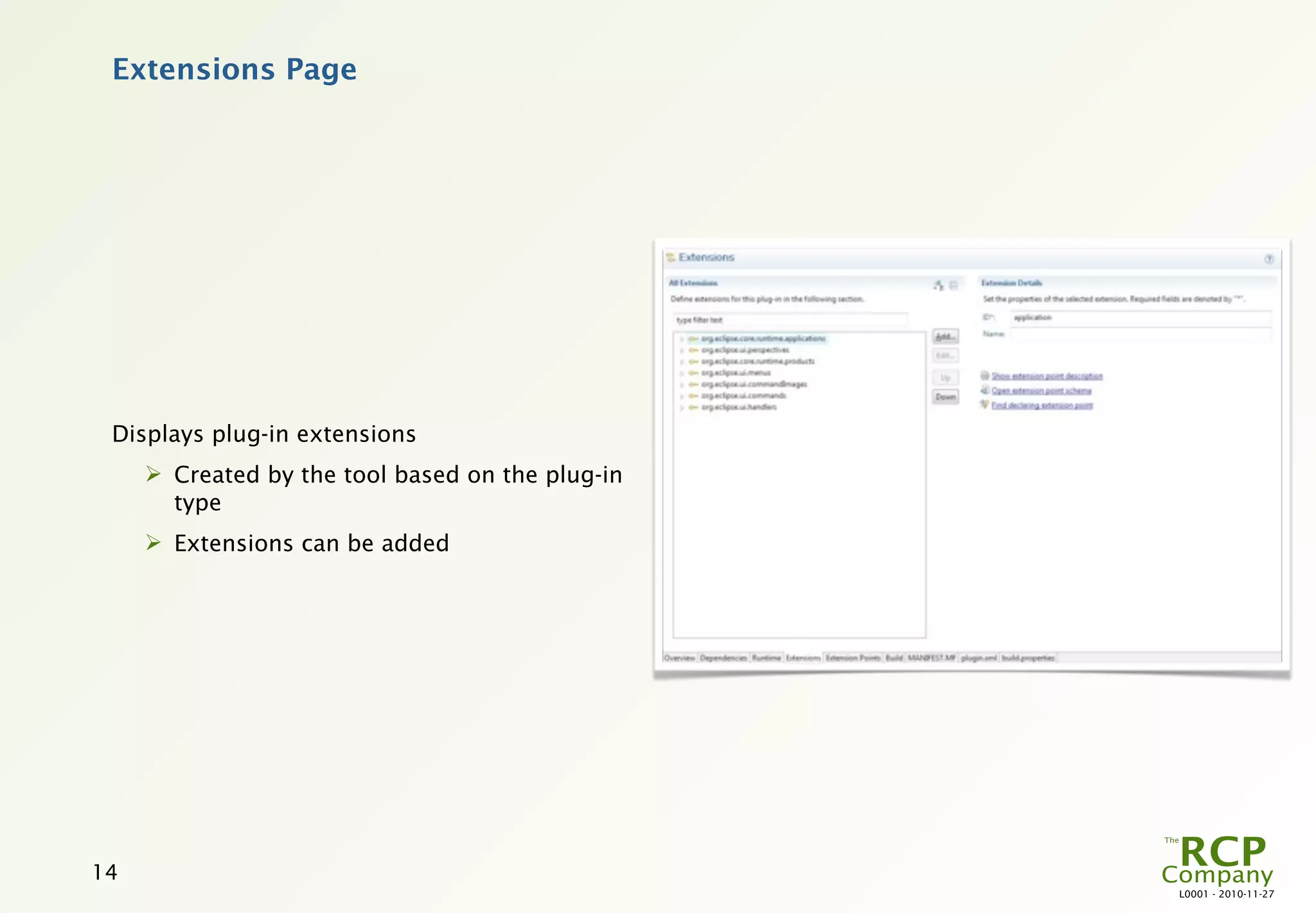The image size is (1316, 913).
Task: Switch to the Build tab
Action: pos(894,658)
